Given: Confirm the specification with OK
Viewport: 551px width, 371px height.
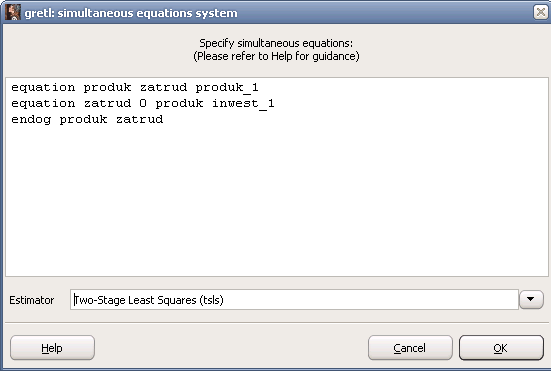Looking at the screenshot, I should coord(501,348).
